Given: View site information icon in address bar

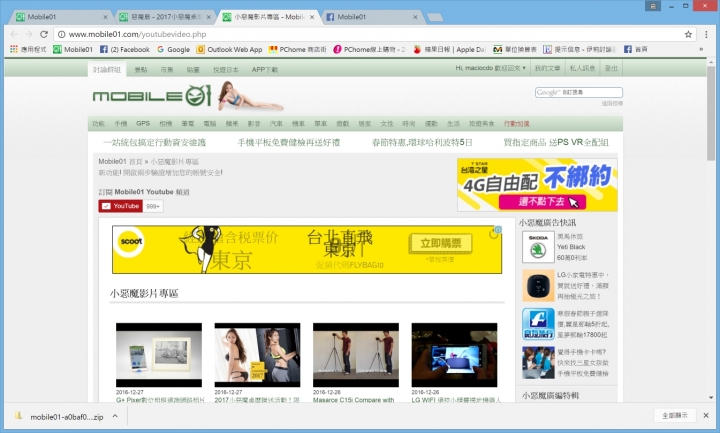Looking at the screenshot, I should 61,34.
